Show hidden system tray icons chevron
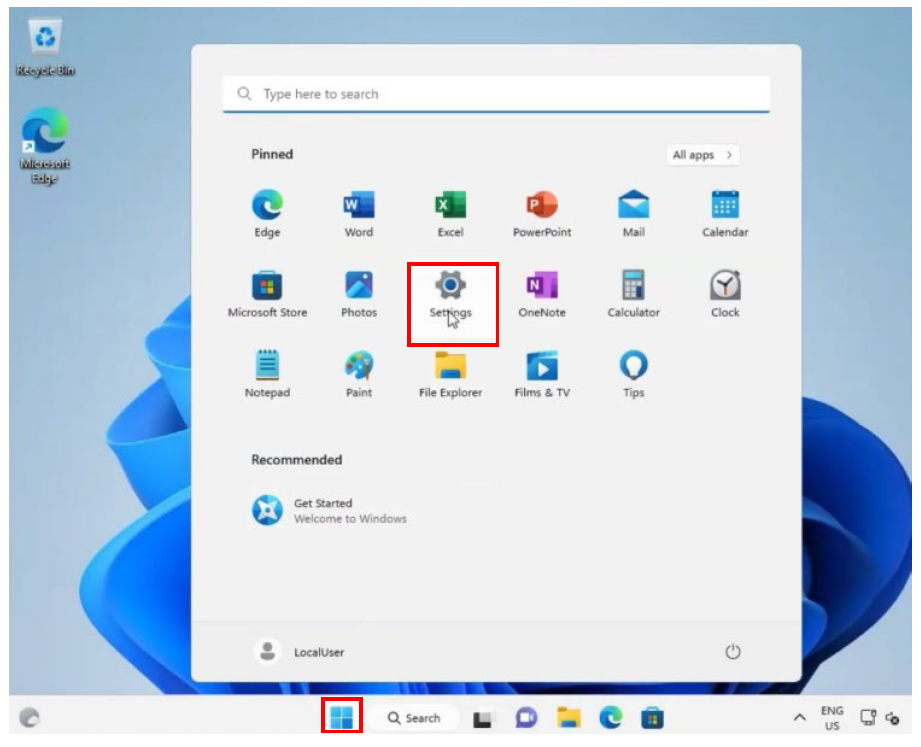The image size is (921, 747). pyautogui.click(x=799, y=718)
